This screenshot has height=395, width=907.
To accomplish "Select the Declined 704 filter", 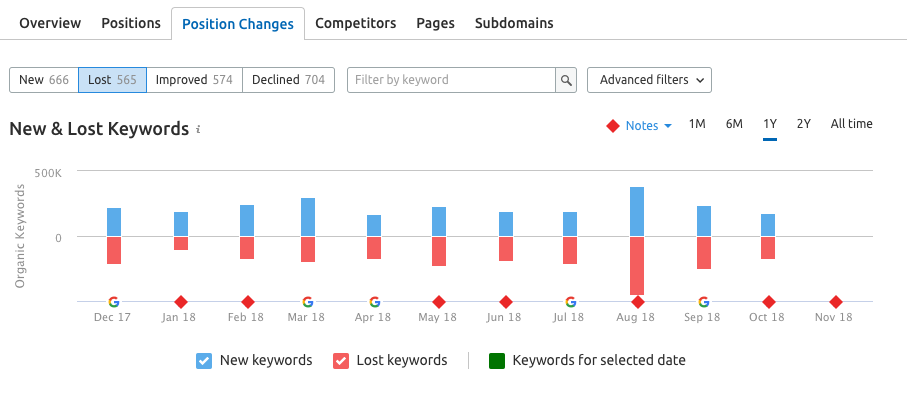I will coord(289,80).
